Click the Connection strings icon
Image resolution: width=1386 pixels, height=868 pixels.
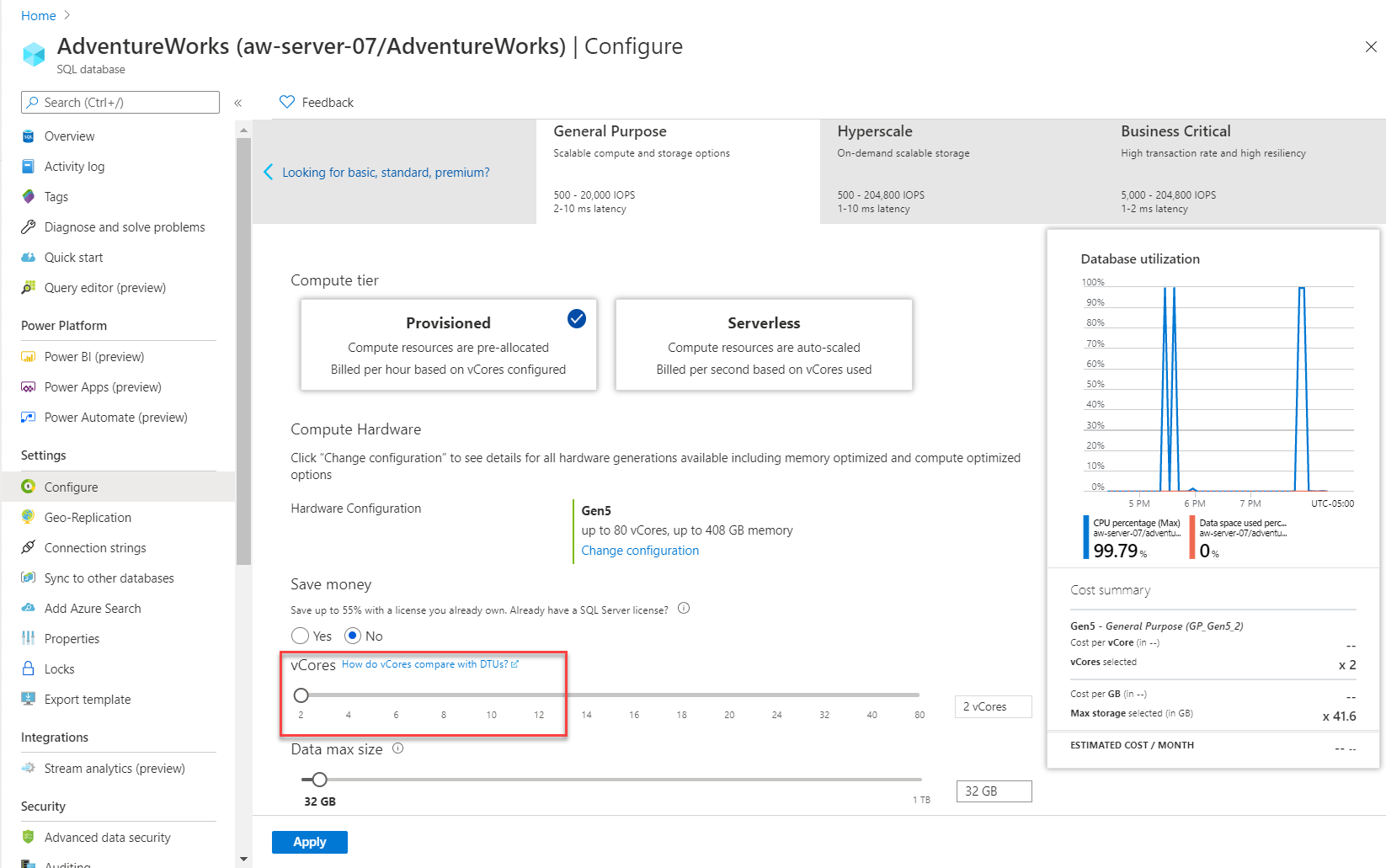tap(29, 547)
